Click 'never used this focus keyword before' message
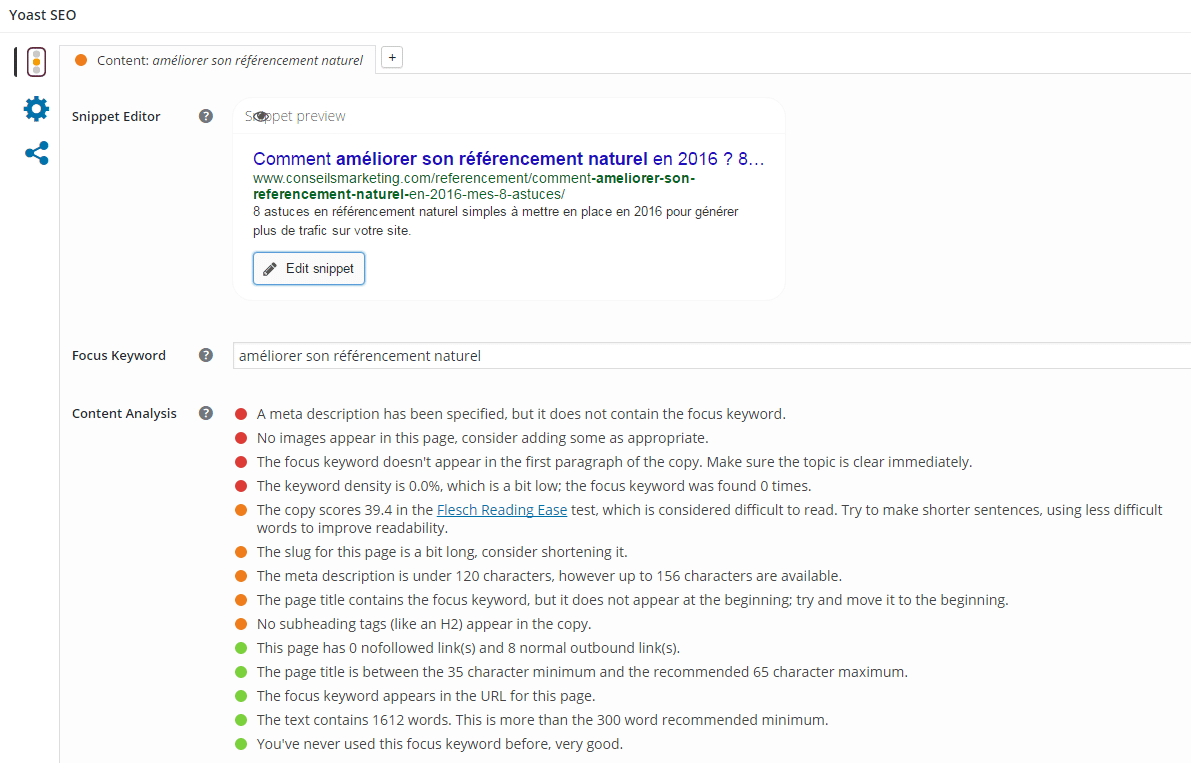 [x=440, y=744]
